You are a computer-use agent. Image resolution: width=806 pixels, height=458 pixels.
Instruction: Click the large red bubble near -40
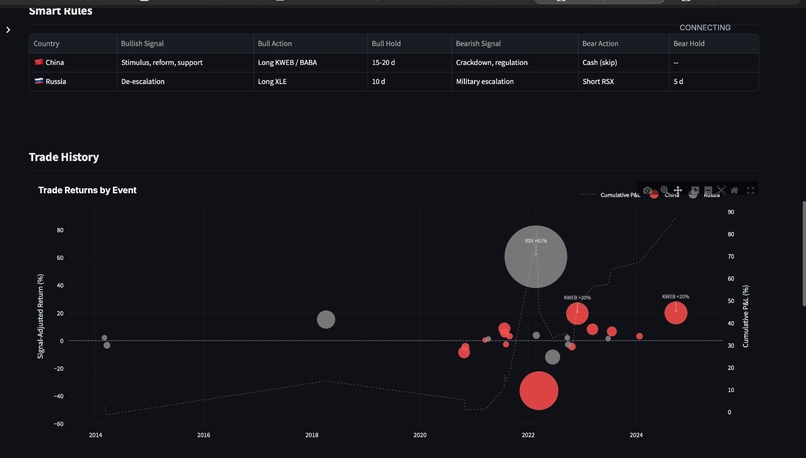(x=539, y=391)
